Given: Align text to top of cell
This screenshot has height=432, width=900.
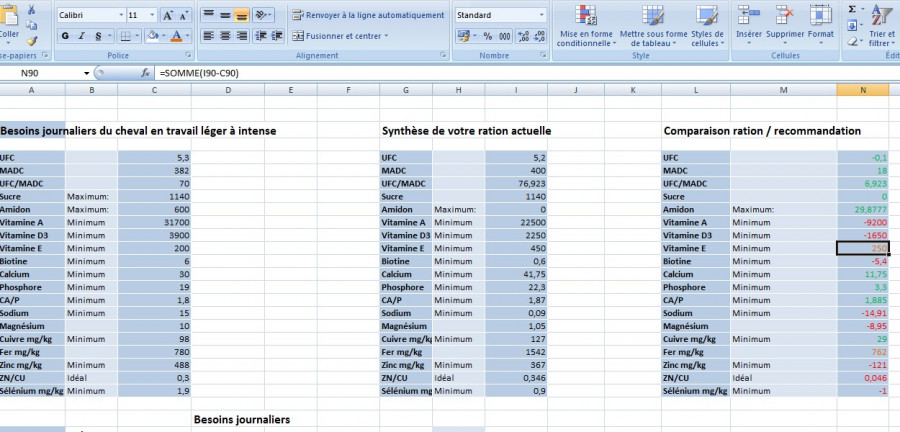Looking at the screenshot, I should tap(208, 15).
